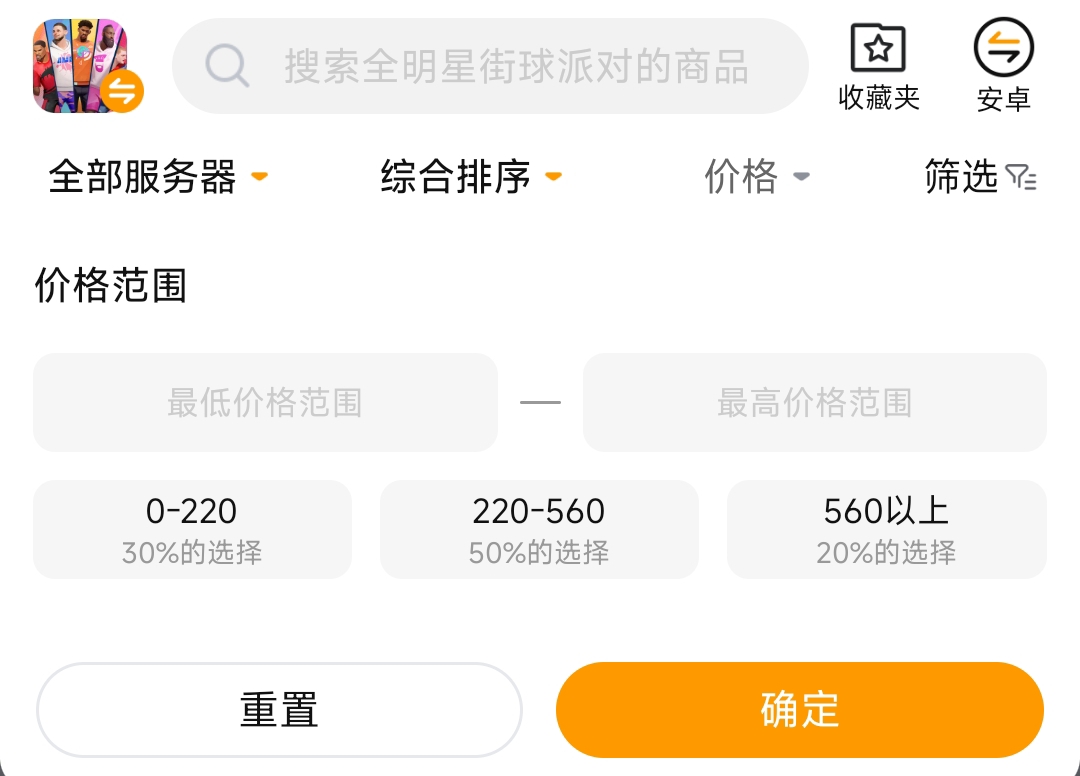Focus the 最高价格范围 maximum price field
Image resolution: width=1080 pixels, height=776 pixels.
click(814, 402)
